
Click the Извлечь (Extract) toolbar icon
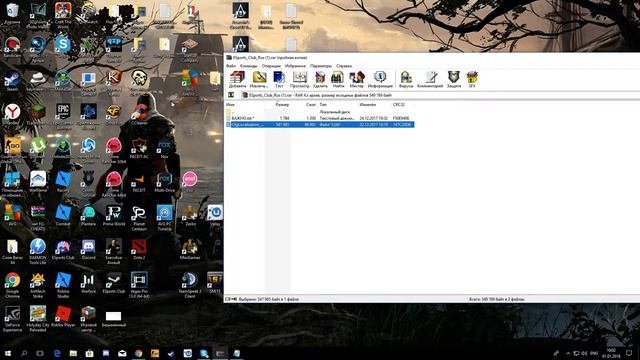click(259, 79)
